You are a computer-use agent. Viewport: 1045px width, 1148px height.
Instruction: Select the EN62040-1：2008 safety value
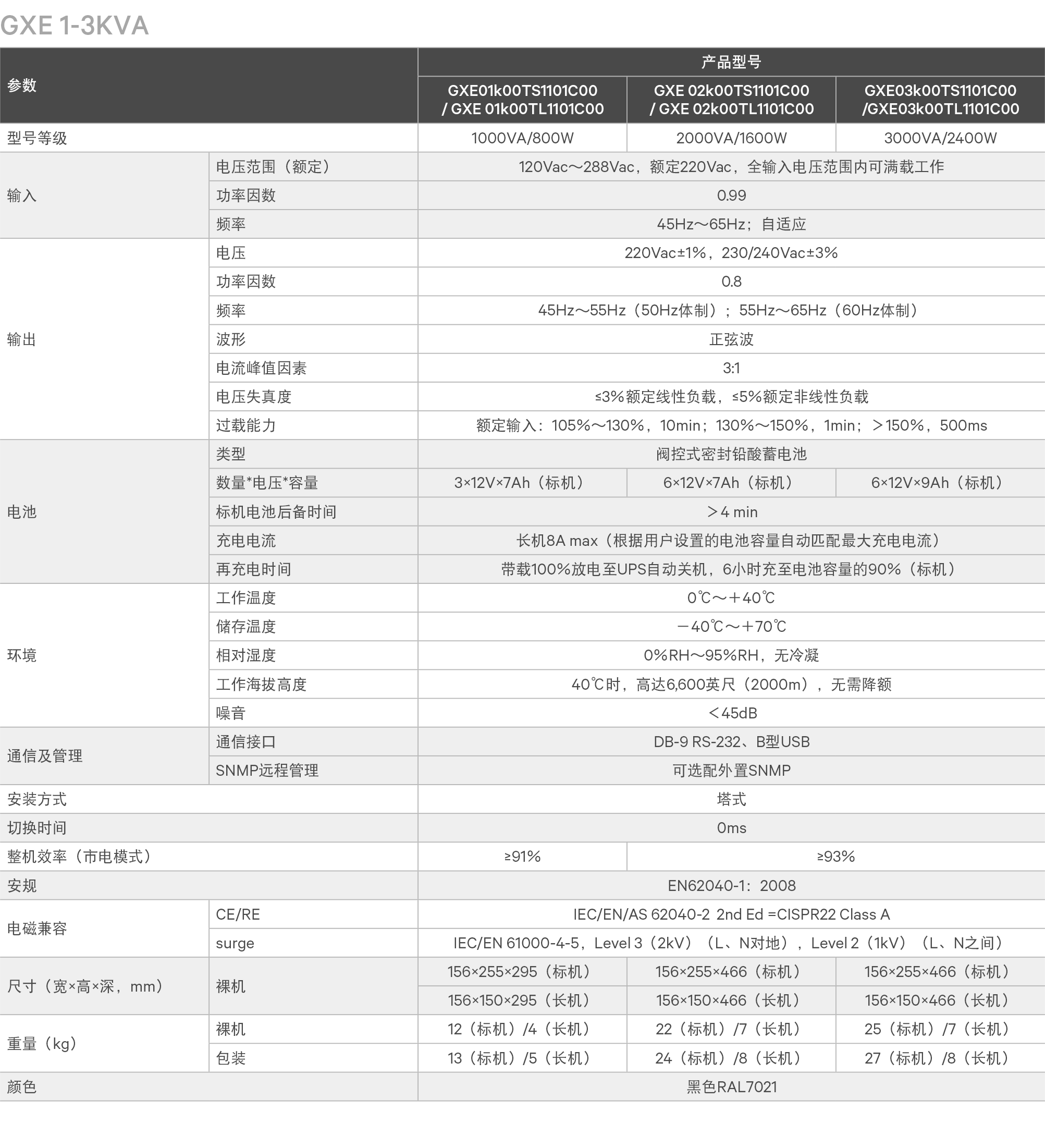point(731,885)
